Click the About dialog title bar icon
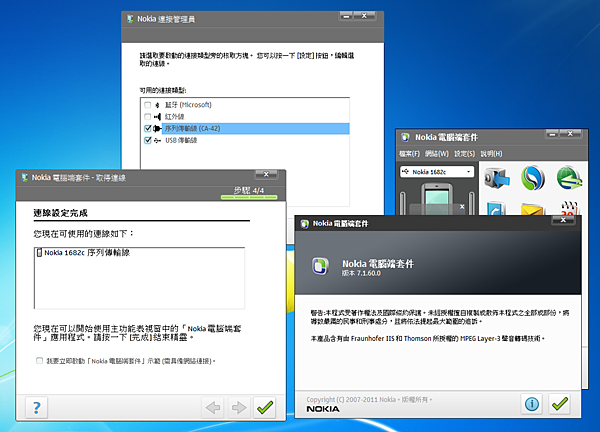Viewport: 600px width, 432px height. click(305, 223)
